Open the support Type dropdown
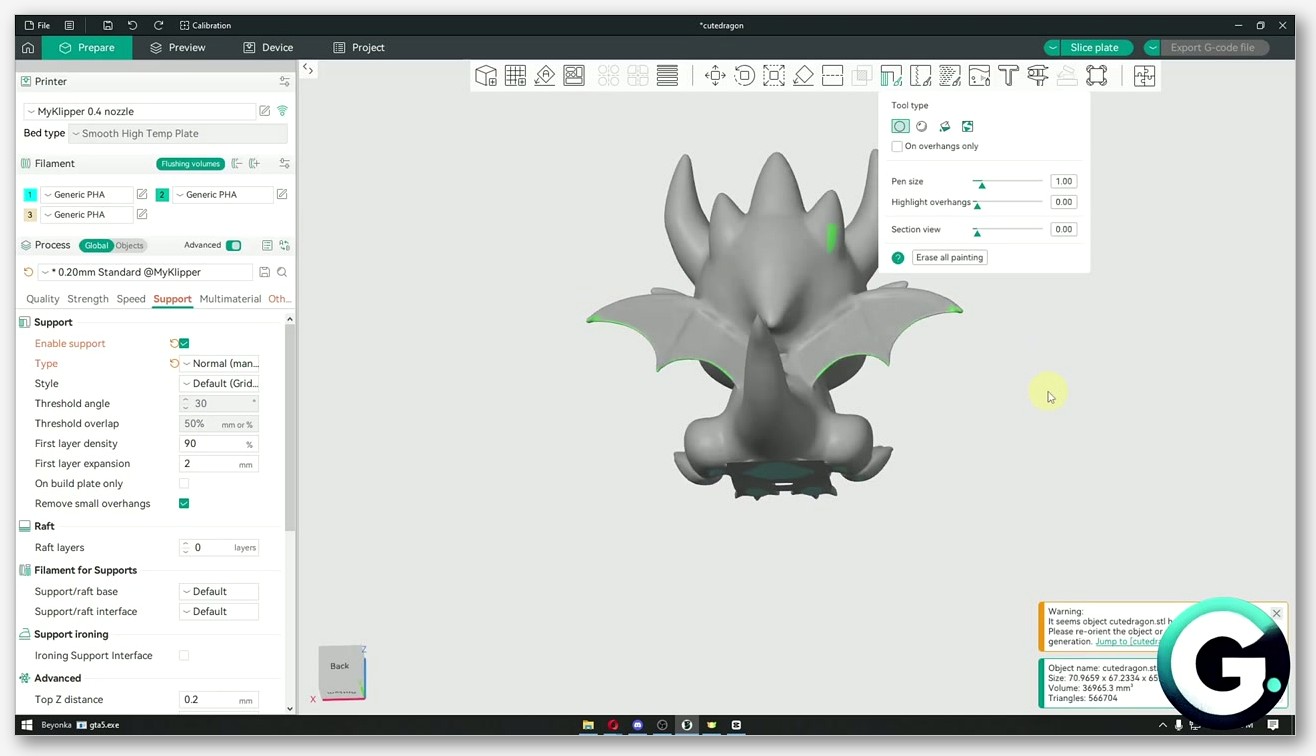The image size is (1316, 756). pyautogui.click(x=219, y=364)
